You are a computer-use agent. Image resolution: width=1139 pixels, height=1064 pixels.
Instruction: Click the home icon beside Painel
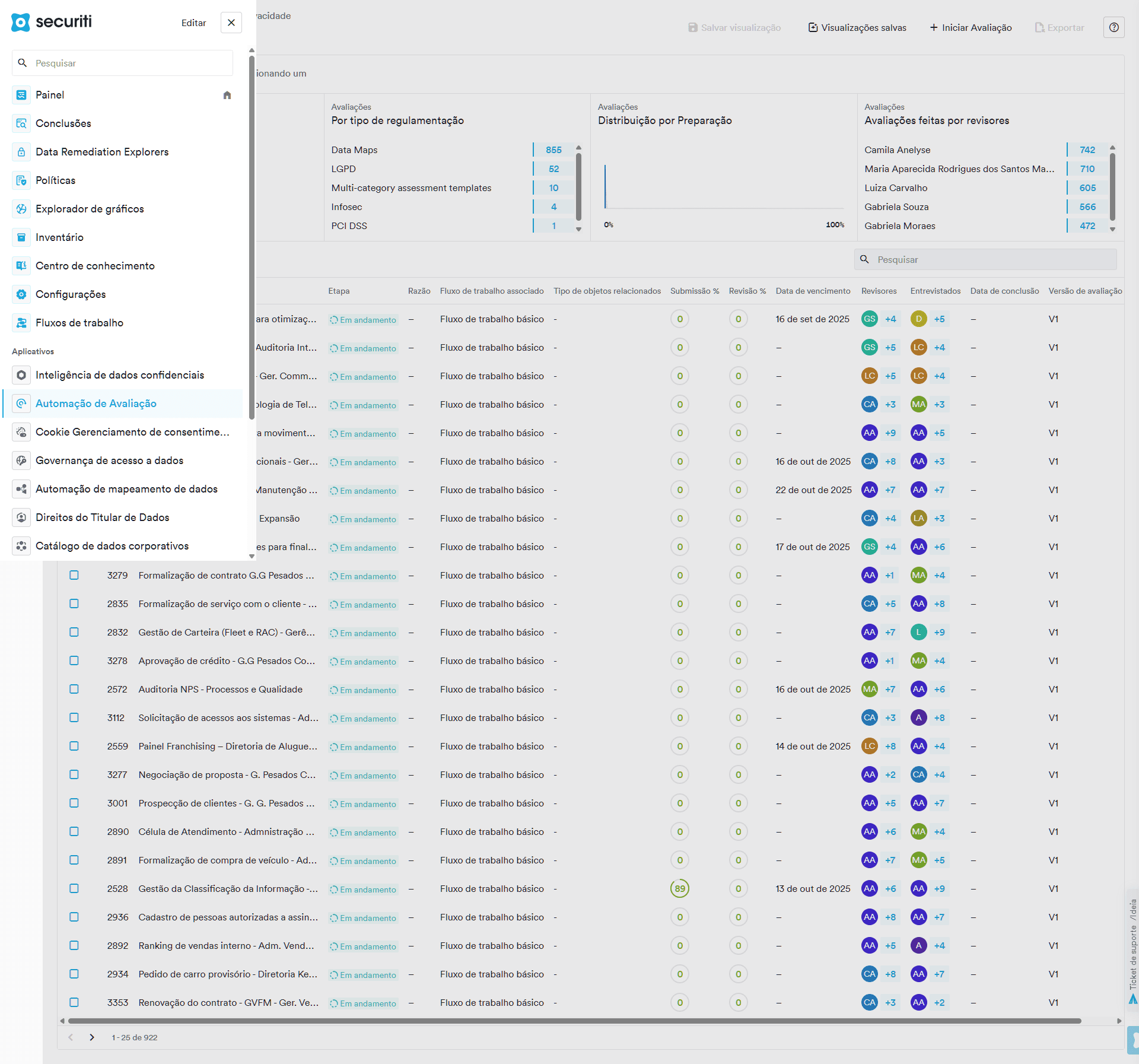coord(227,95)
